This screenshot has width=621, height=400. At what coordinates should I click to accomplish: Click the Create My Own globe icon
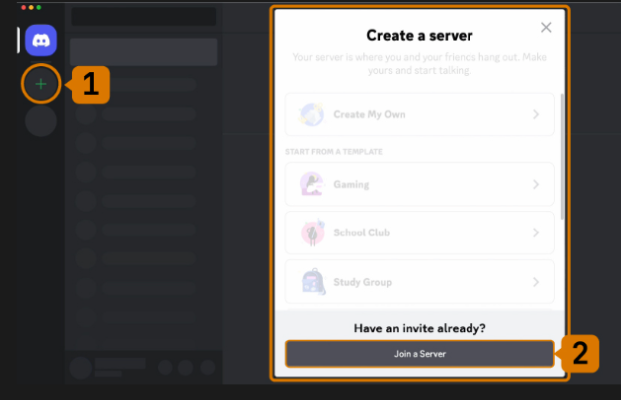pos(312,114)
